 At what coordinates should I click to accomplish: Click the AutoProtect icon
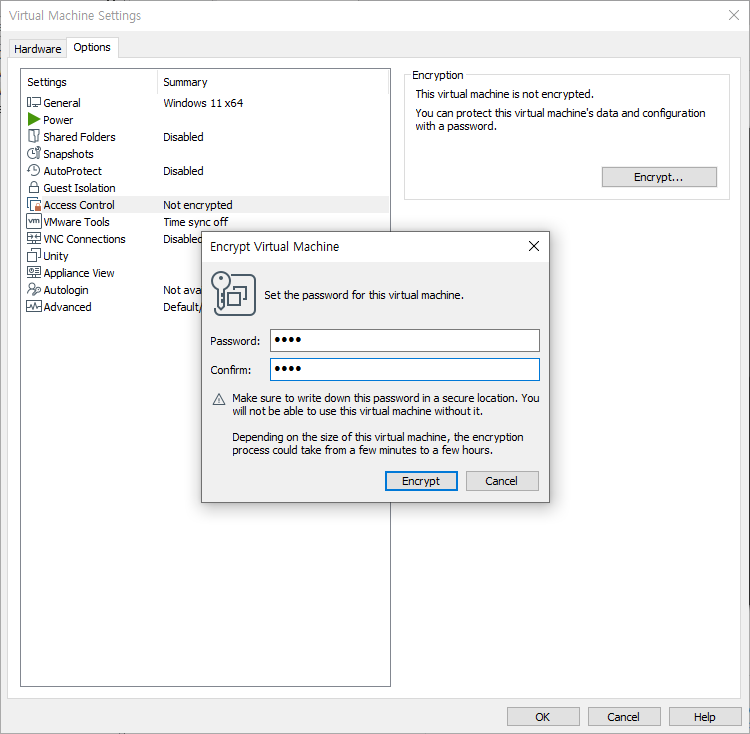pyautogui.click(x=33, y=170)
